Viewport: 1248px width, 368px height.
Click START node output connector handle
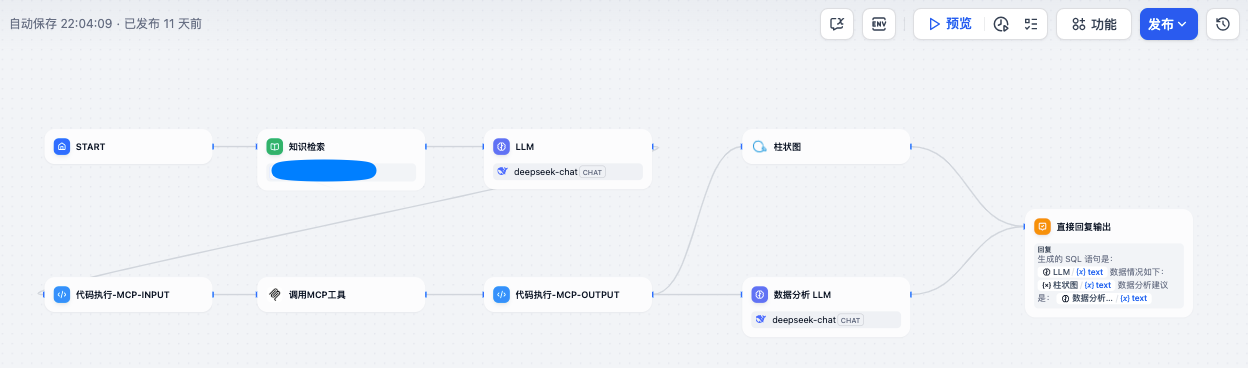213,146
